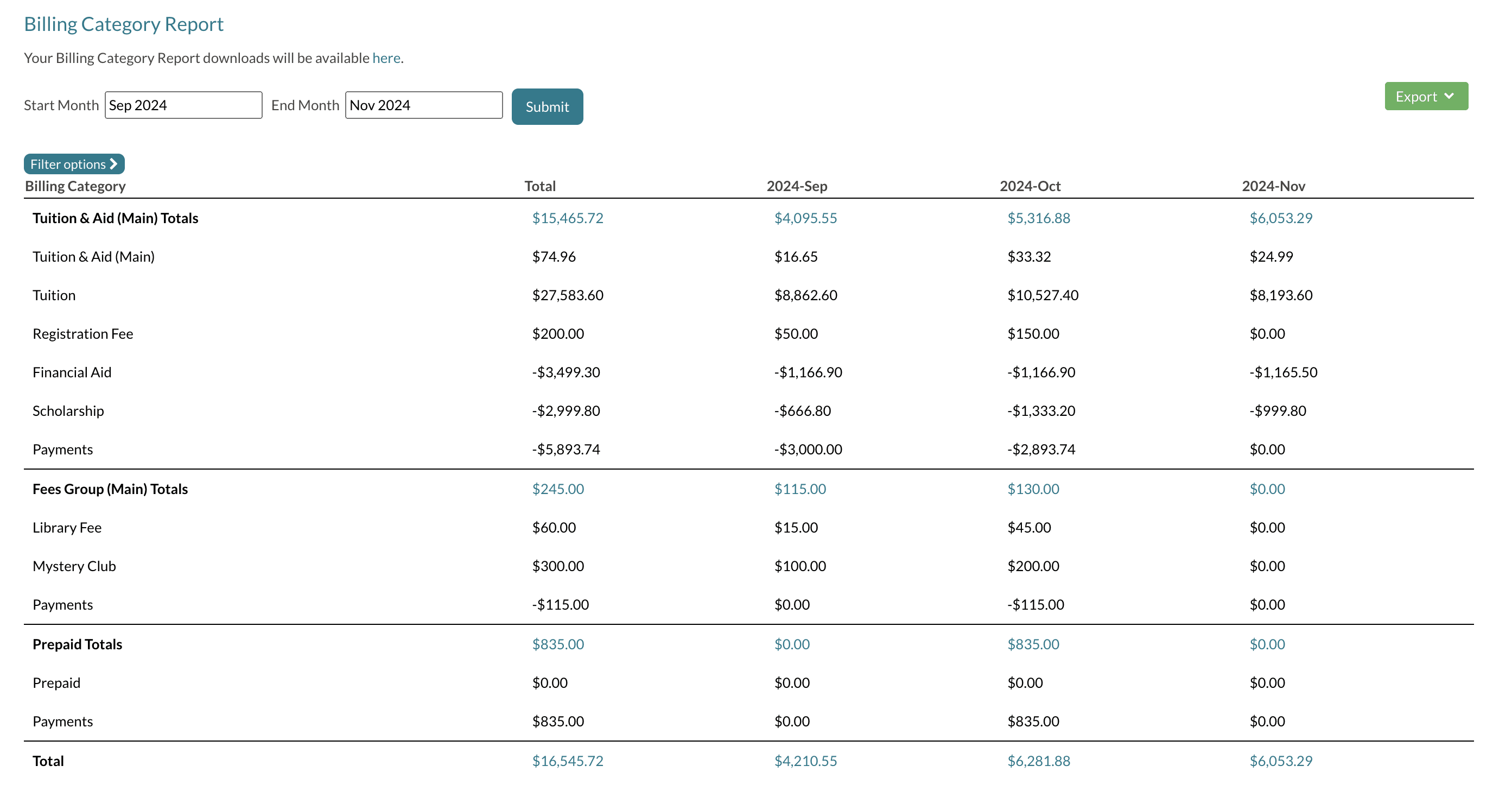
Task: Click Tuition & Aid November total $6,053.29
Action: click(x=1280, y=218)
